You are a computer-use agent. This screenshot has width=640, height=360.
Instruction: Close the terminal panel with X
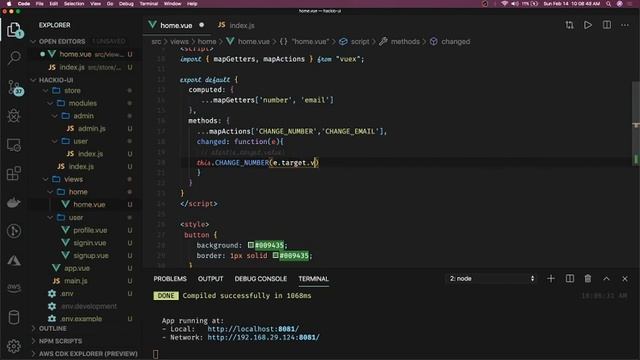[625, 279]
